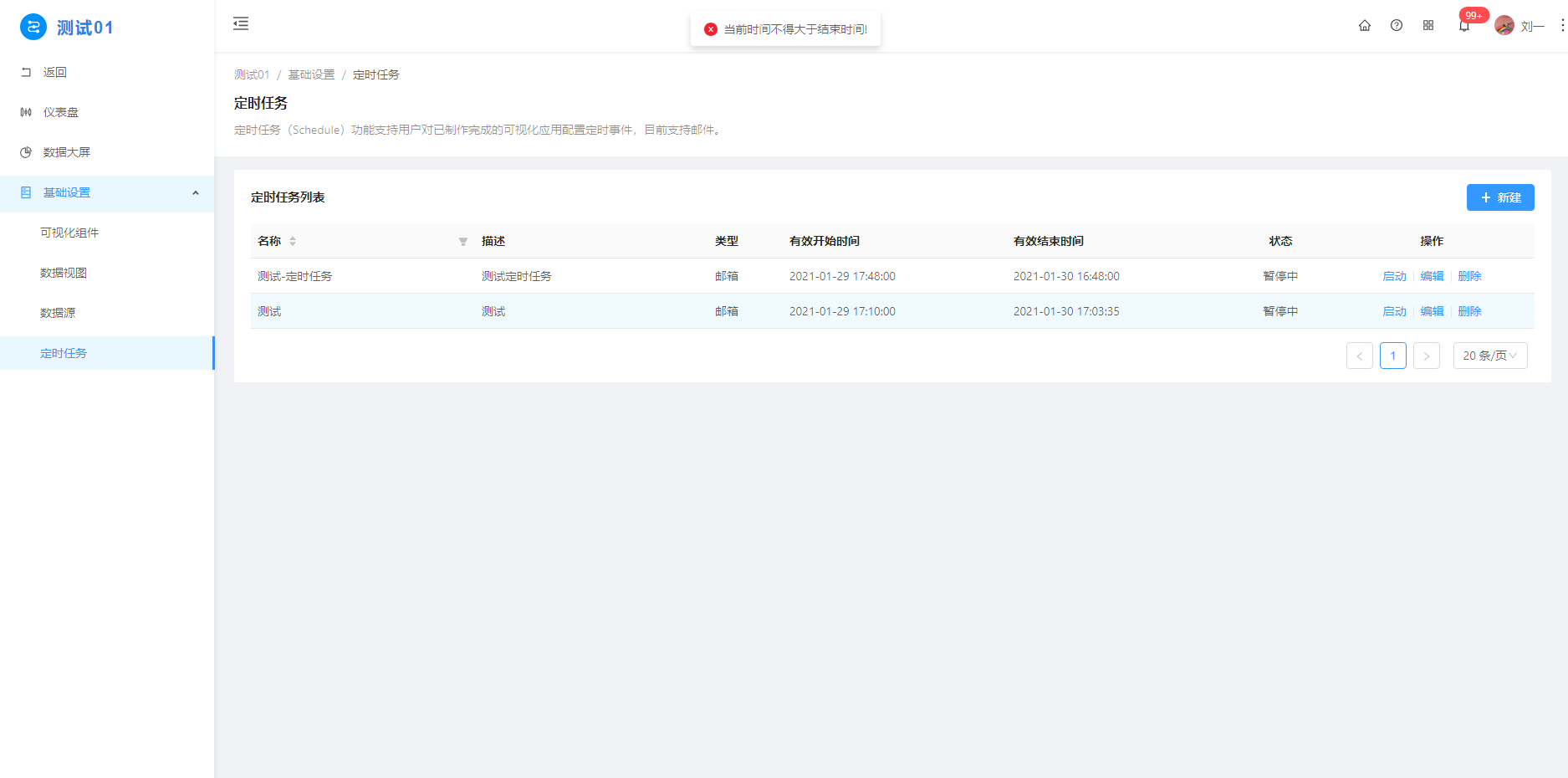Click 删除 for the 测试 row
The image size is (1568, 778).
click(1469, 311)
